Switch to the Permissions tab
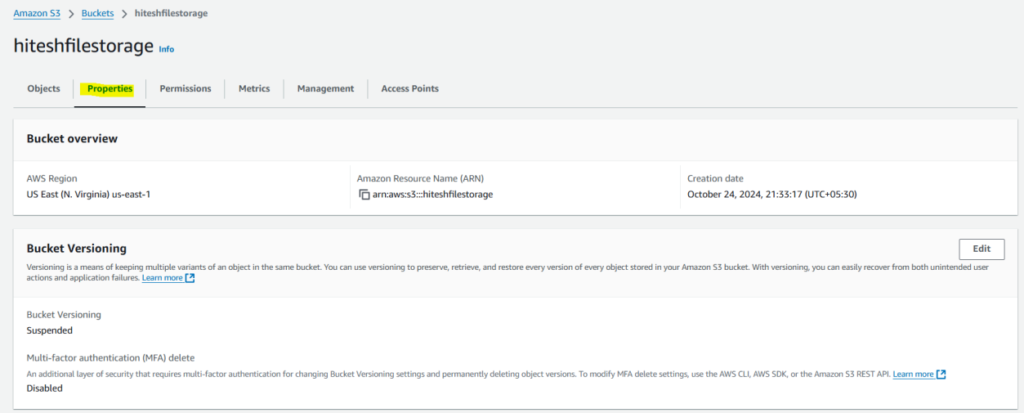Screen dimensions: 1024x413 [x=185, y=89]
